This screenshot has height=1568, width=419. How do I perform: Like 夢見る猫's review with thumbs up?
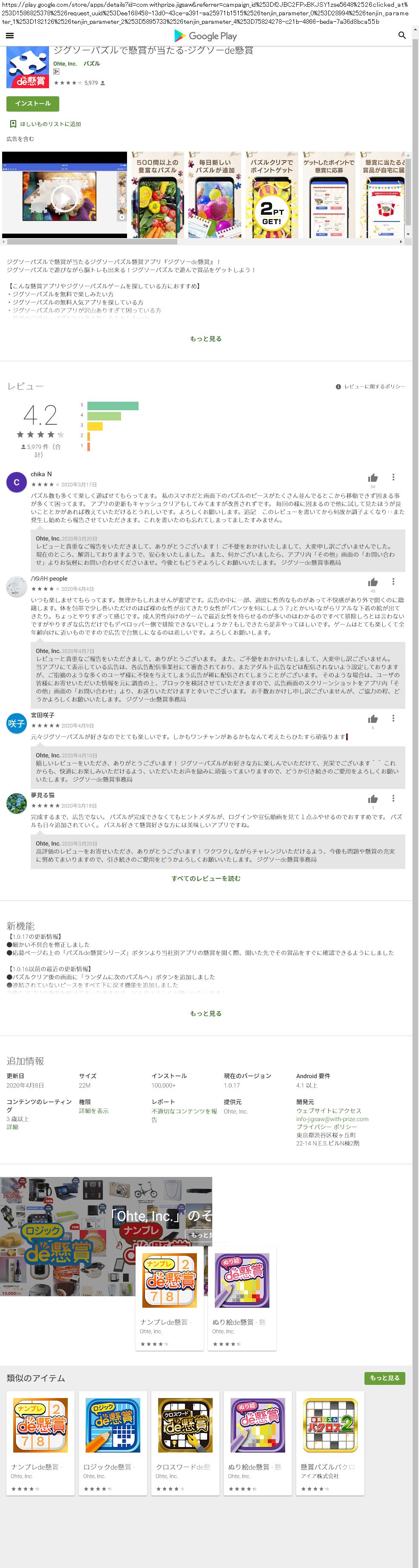[x=373, y=799]
